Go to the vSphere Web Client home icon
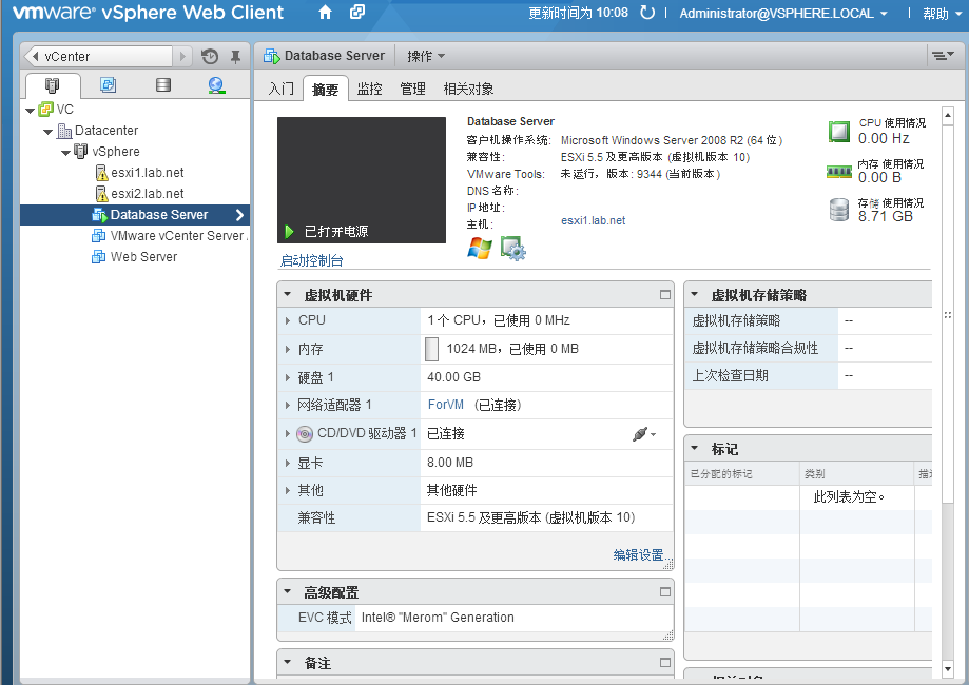This screenshot has height=686, width=970. coord(325,12)
